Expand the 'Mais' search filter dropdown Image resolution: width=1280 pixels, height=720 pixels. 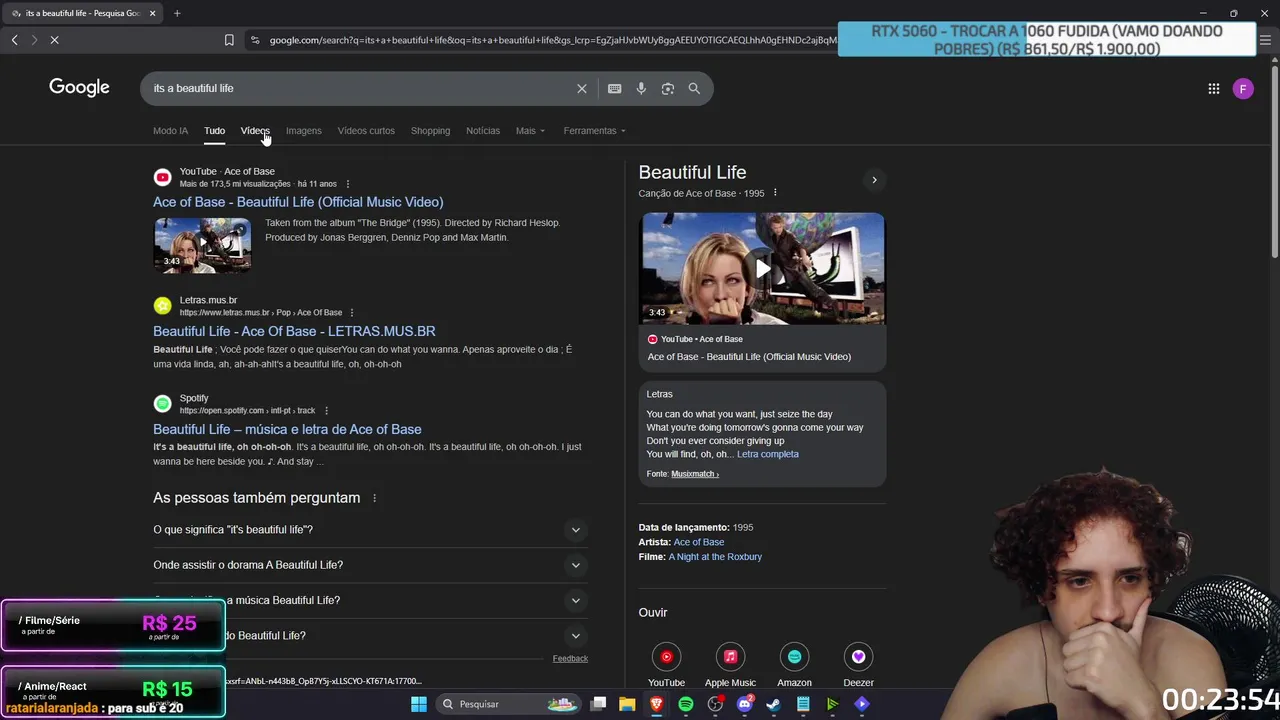click(x=530, y=131)
